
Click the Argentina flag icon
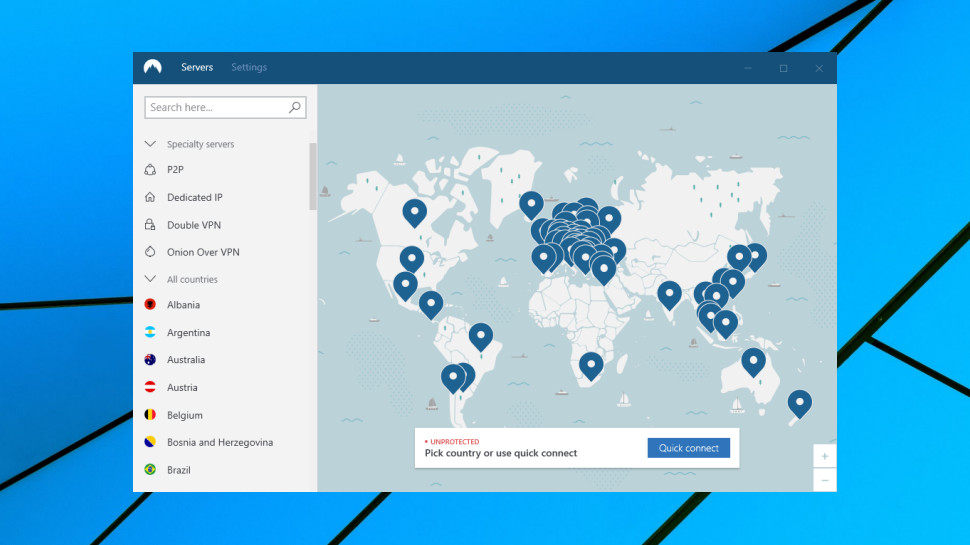(150, 332)
